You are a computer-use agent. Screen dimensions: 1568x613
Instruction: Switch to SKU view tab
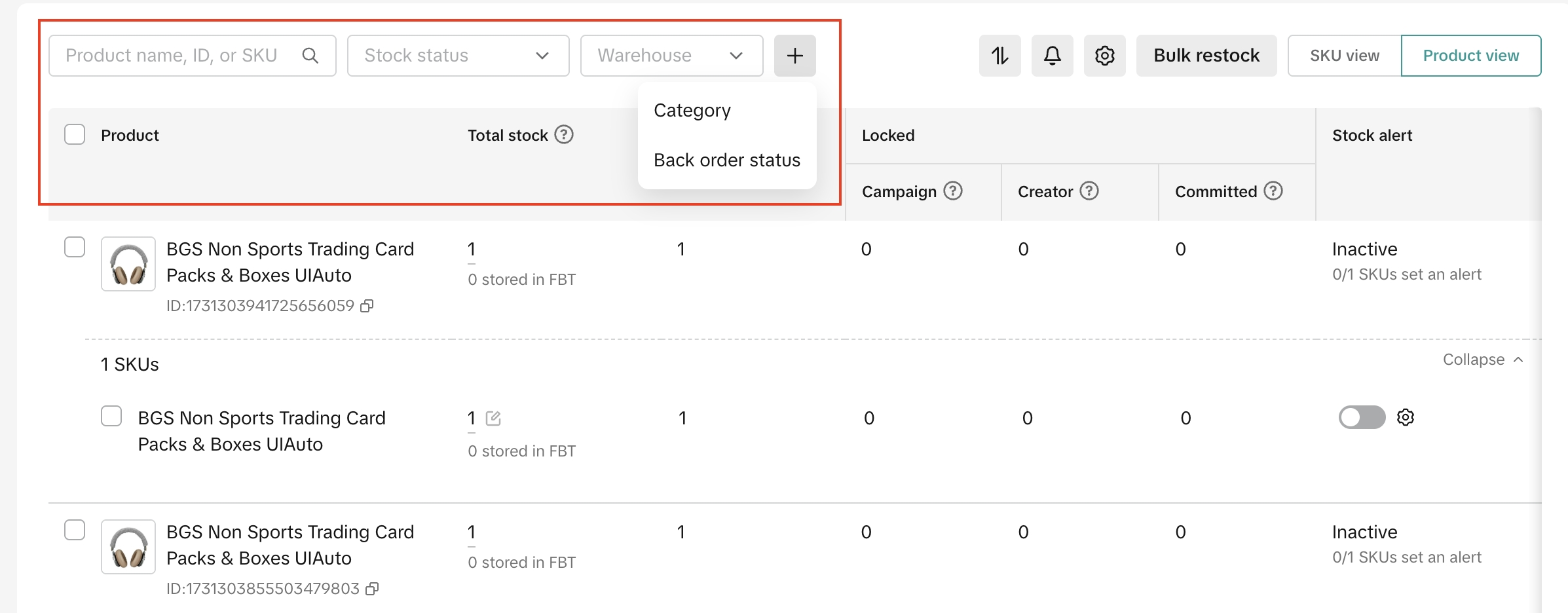click(x=1344, y=56)
